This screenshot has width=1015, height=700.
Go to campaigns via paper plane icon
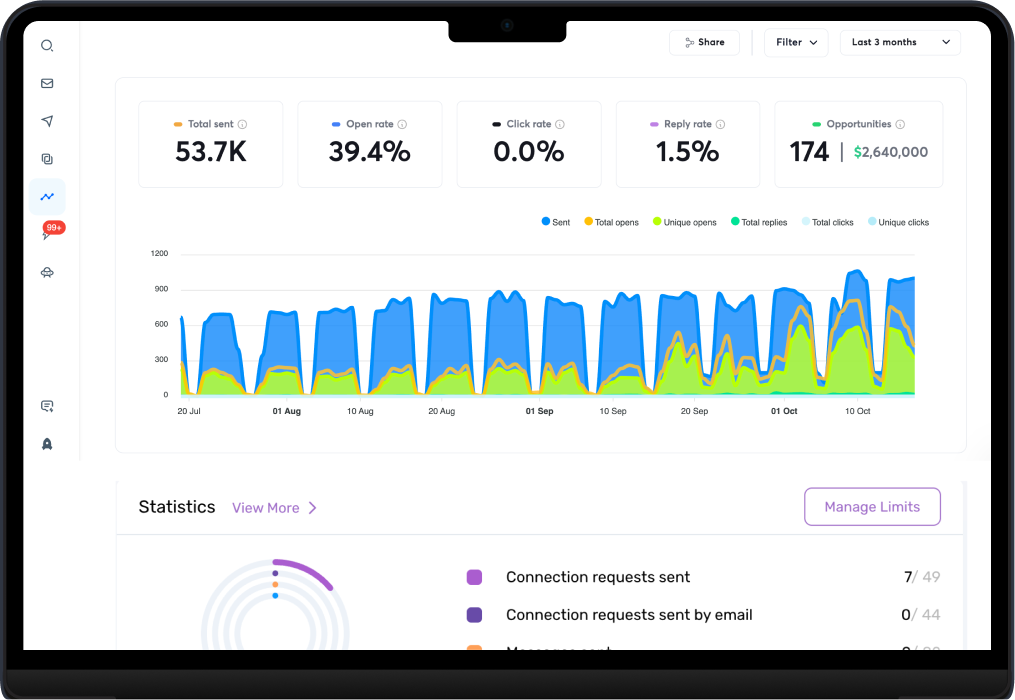click(47, 121)
